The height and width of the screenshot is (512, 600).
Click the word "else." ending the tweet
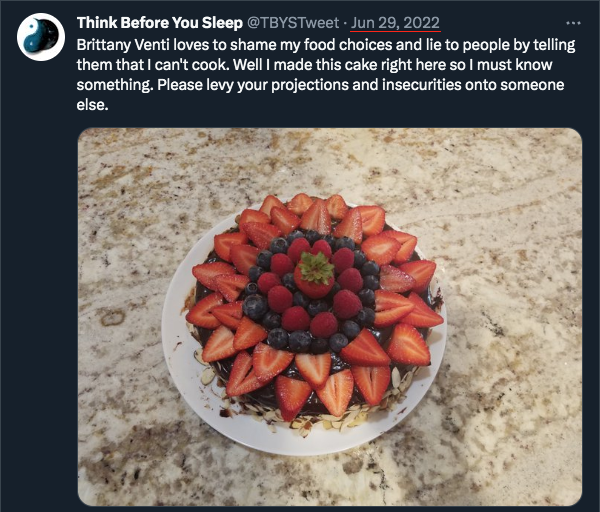coord(94,104)
